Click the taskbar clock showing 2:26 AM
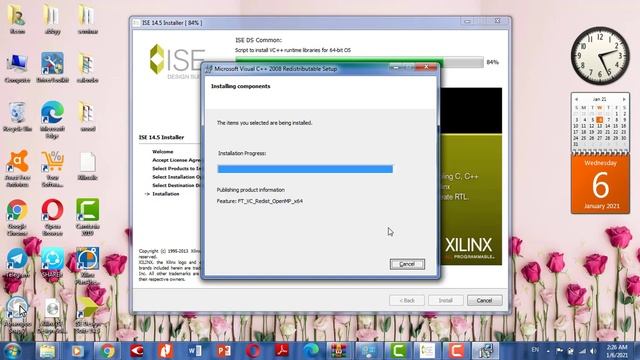The height and width of the screenshot is (360, 640). 616,351
